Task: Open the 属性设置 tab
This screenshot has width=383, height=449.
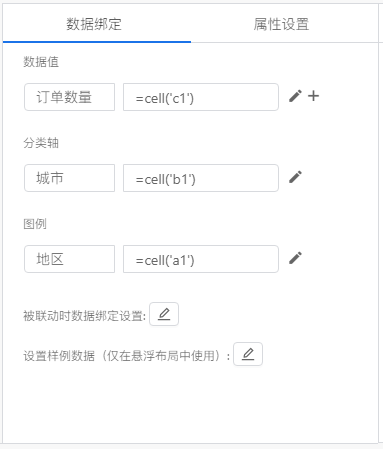Action: [281, 24]
